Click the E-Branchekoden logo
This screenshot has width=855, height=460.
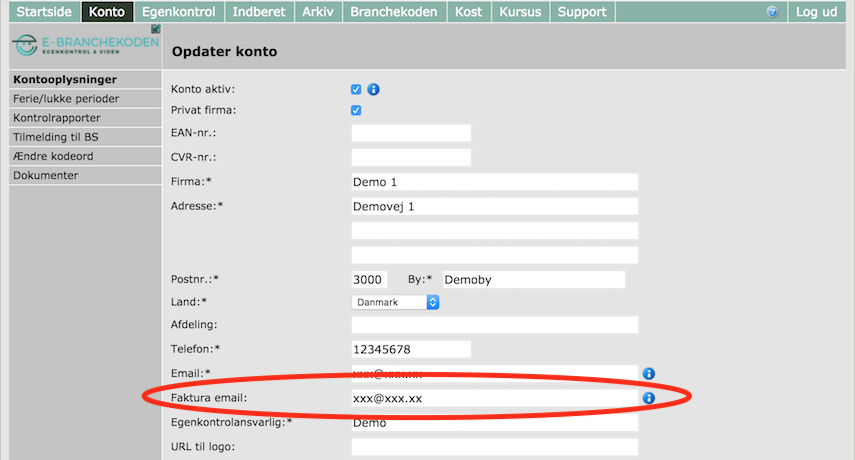(x=86, y=45)
